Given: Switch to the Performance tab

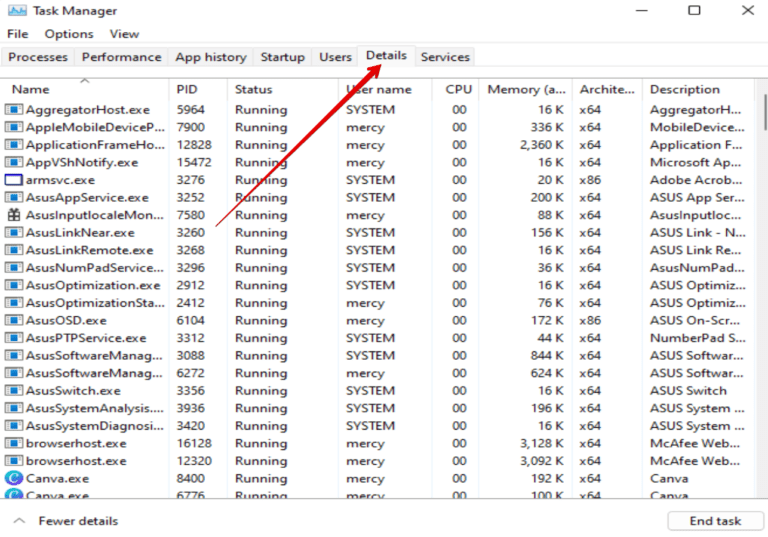Looking at the screenshot, I should (x=121, y=57).
